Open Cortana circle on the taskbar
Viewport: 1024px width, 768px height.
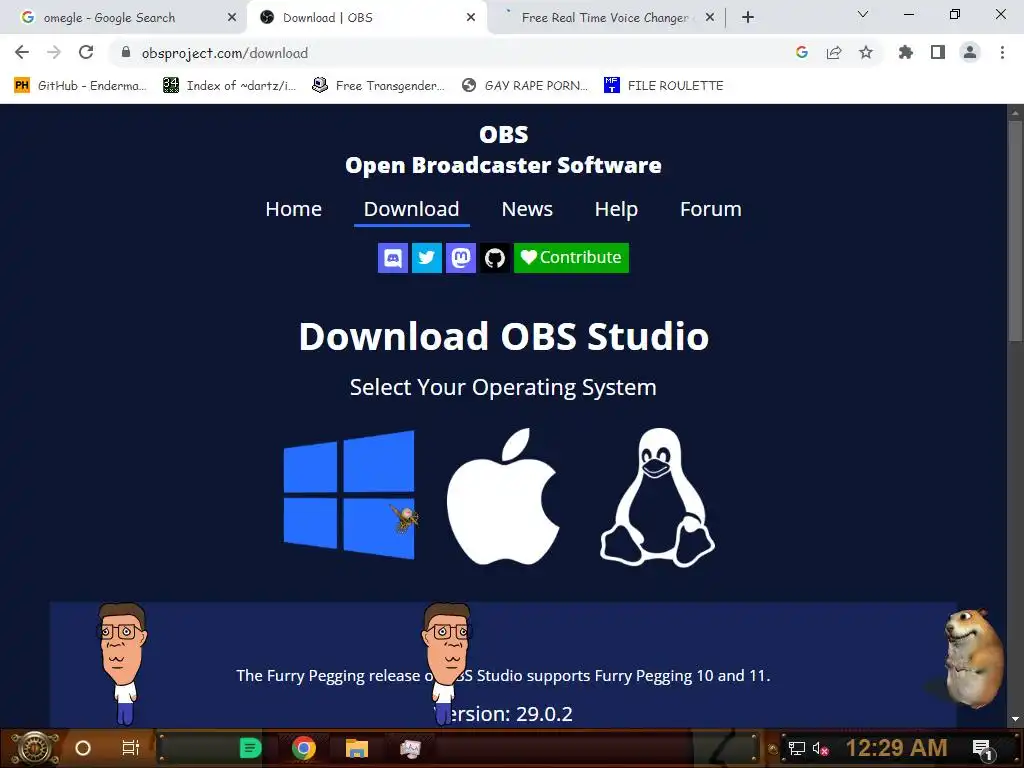tap(83, 748)
